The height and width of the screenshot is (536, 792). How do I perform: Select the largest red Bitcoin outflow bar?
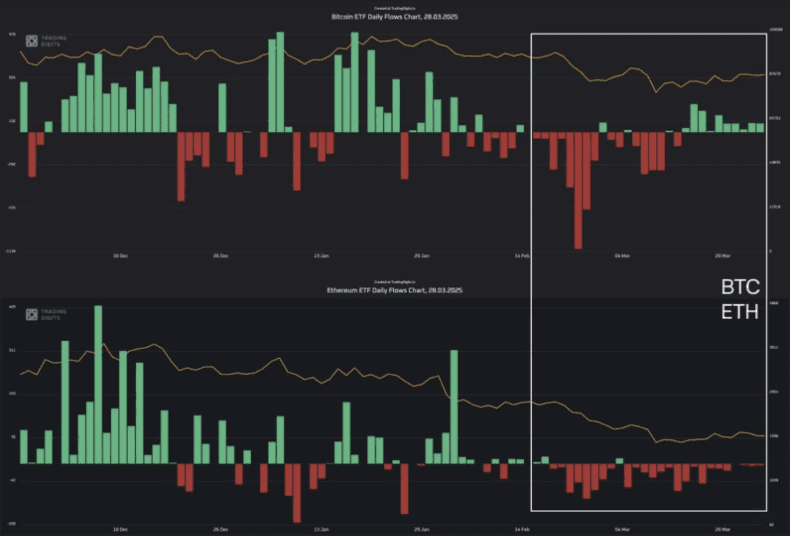(578, 190)
